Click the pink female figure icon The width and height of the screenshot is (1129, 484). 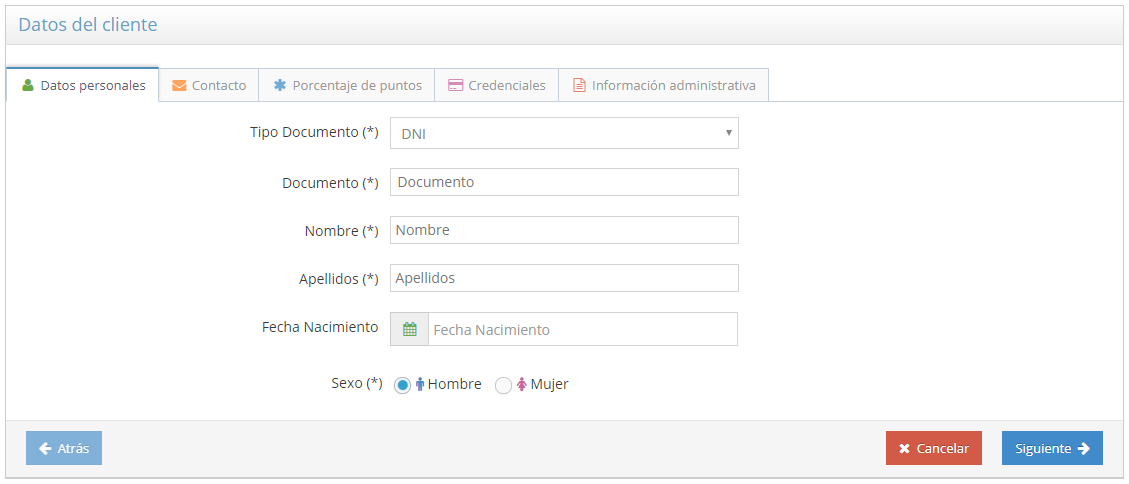tap(521, 384)
